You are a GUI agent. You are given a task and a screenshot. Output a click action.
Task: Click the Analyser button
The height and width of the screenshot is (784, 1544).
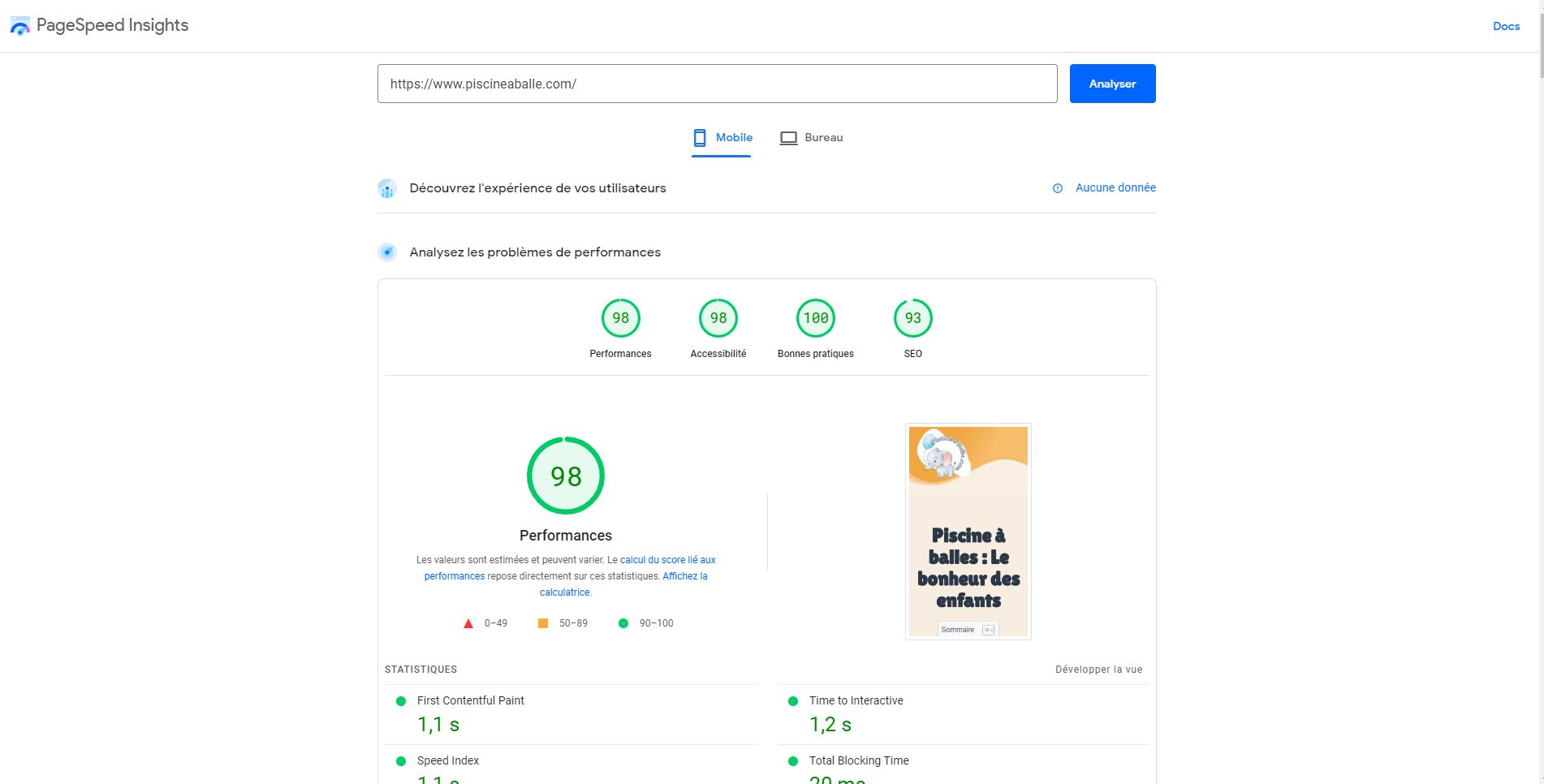[1113, 84]
